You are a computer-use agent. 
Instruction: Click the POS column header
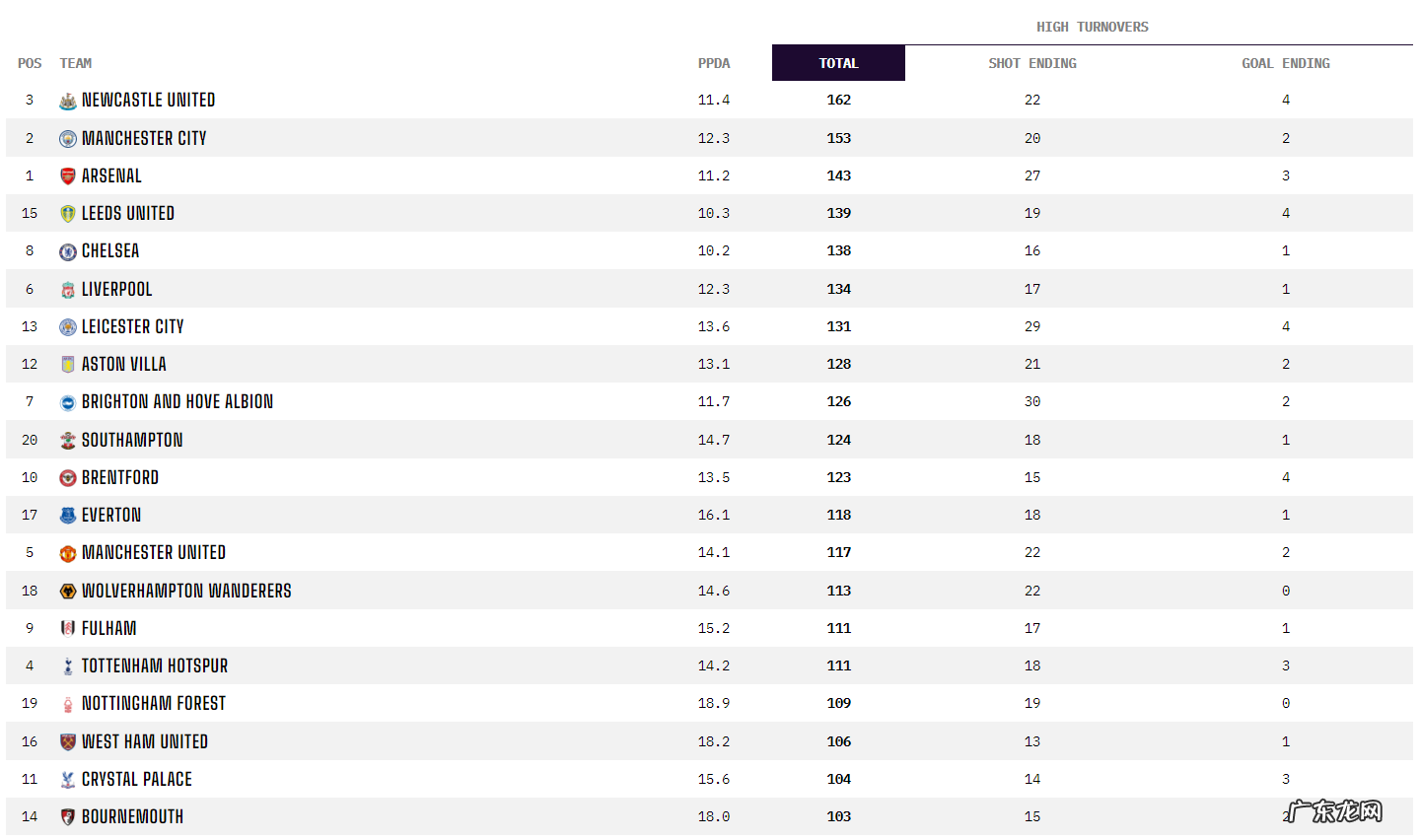pyautogui.click(x=30, y=63)
